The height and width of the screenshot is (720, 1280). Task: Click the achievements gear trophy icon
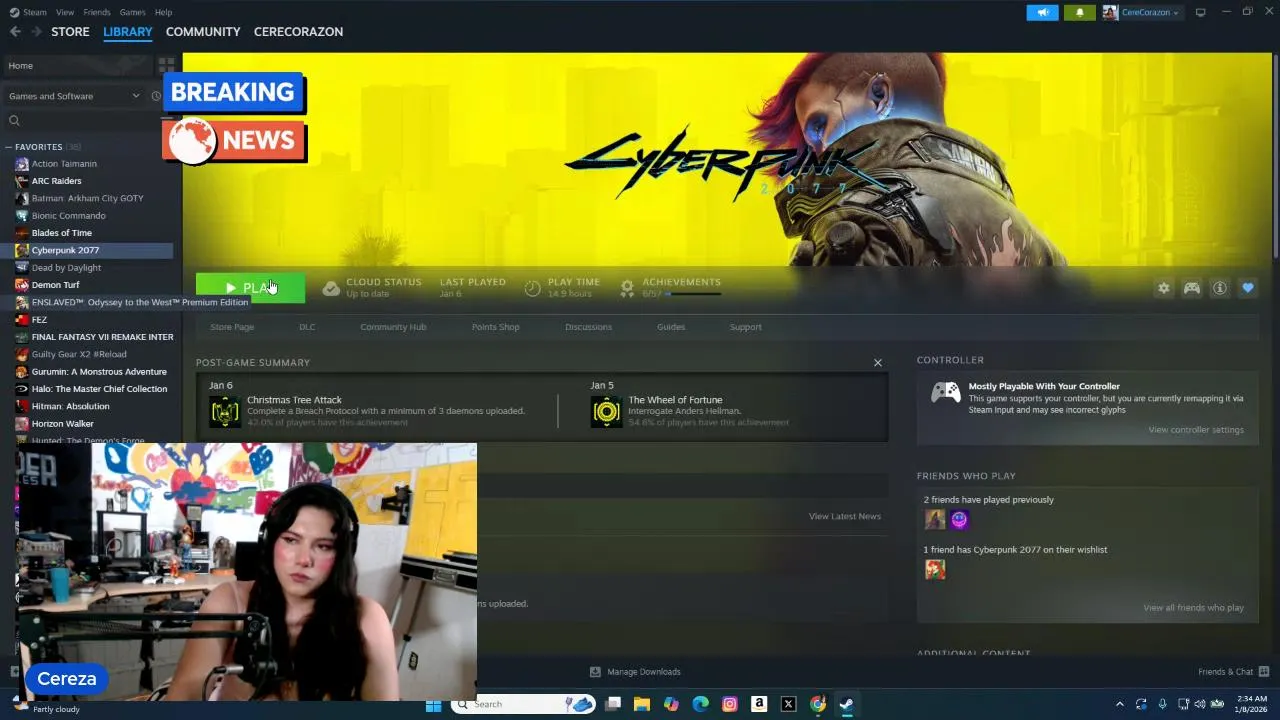point(627,288)
